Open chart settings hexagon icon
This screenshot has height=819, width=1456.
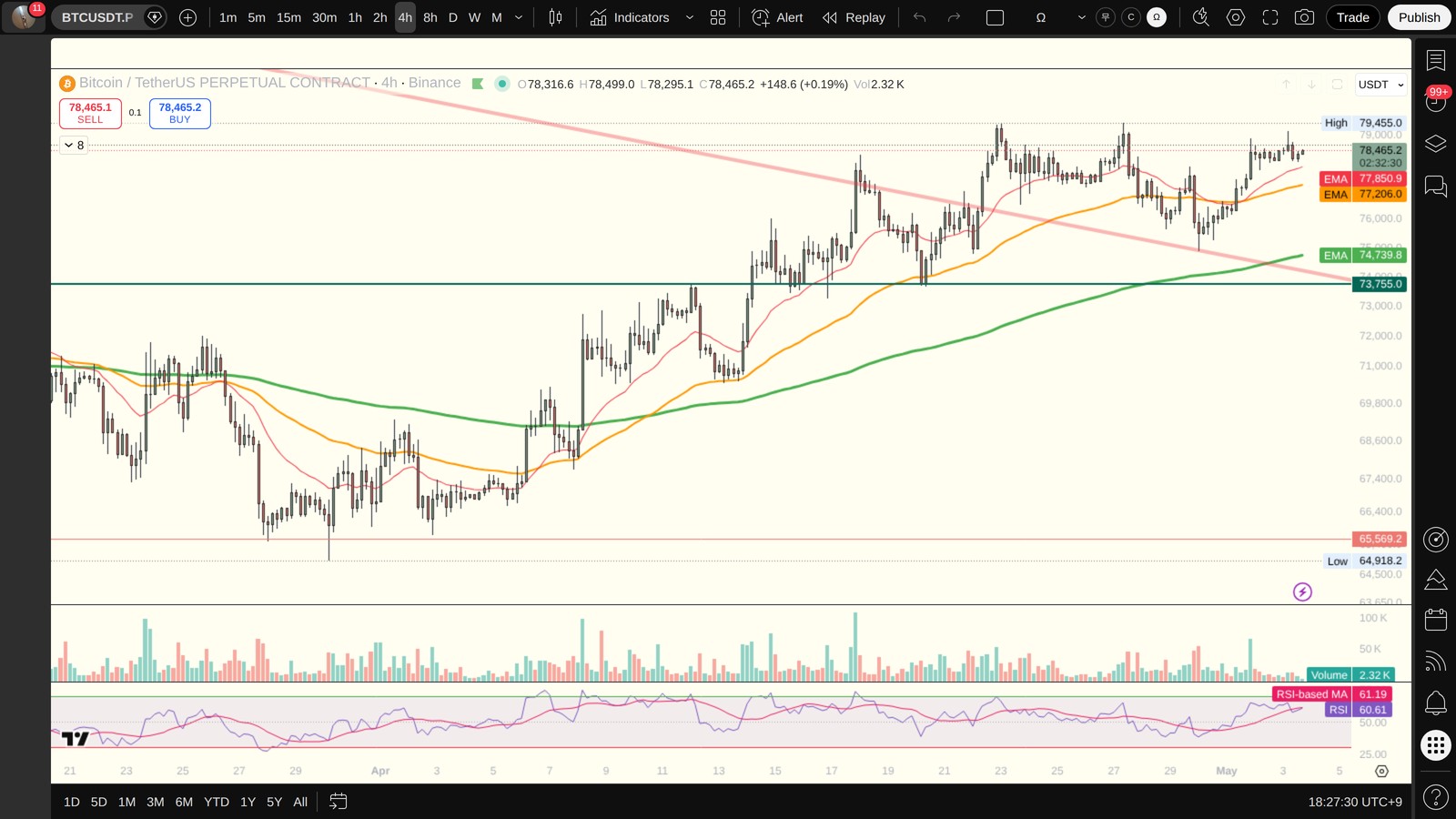(1236, 17)
